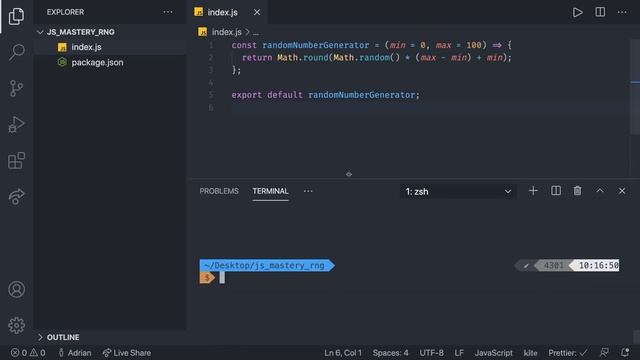Open index.js in the file tree
The height and width of the screenshot is (360, 640).
pyautogui.click(x=109, y=47)
